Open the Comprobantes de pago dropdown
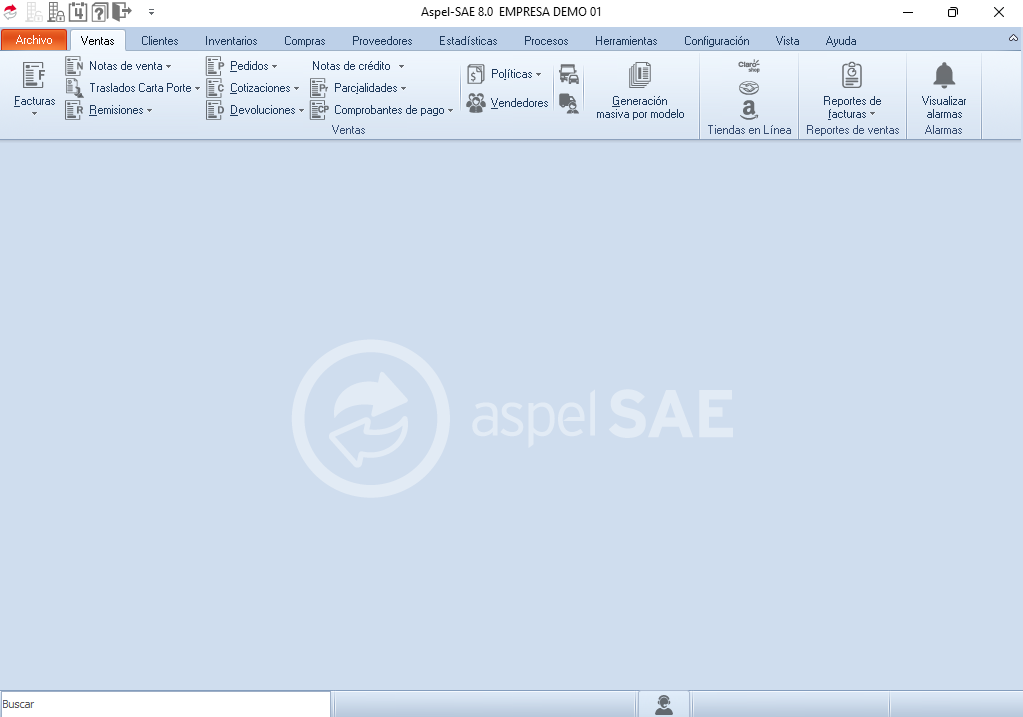The width and height of the screenshot is (1023, 717). click(450, 111)
